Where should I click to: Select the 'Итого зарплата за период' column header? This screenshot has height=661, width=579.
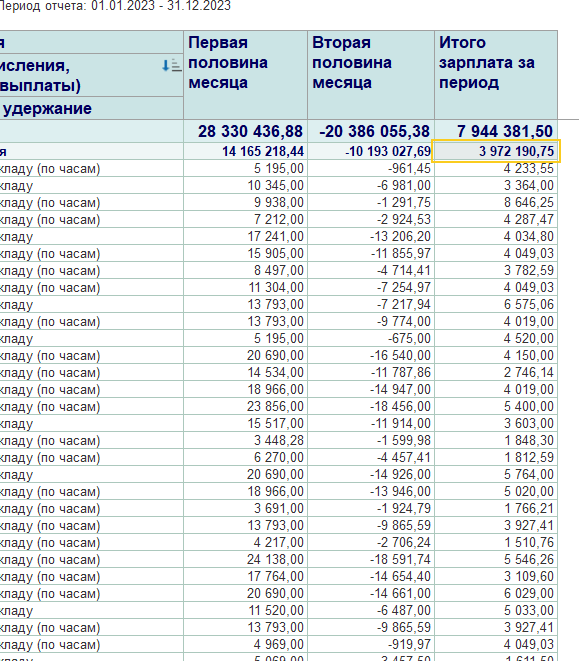pyautogui.click(x=496, y=75)
